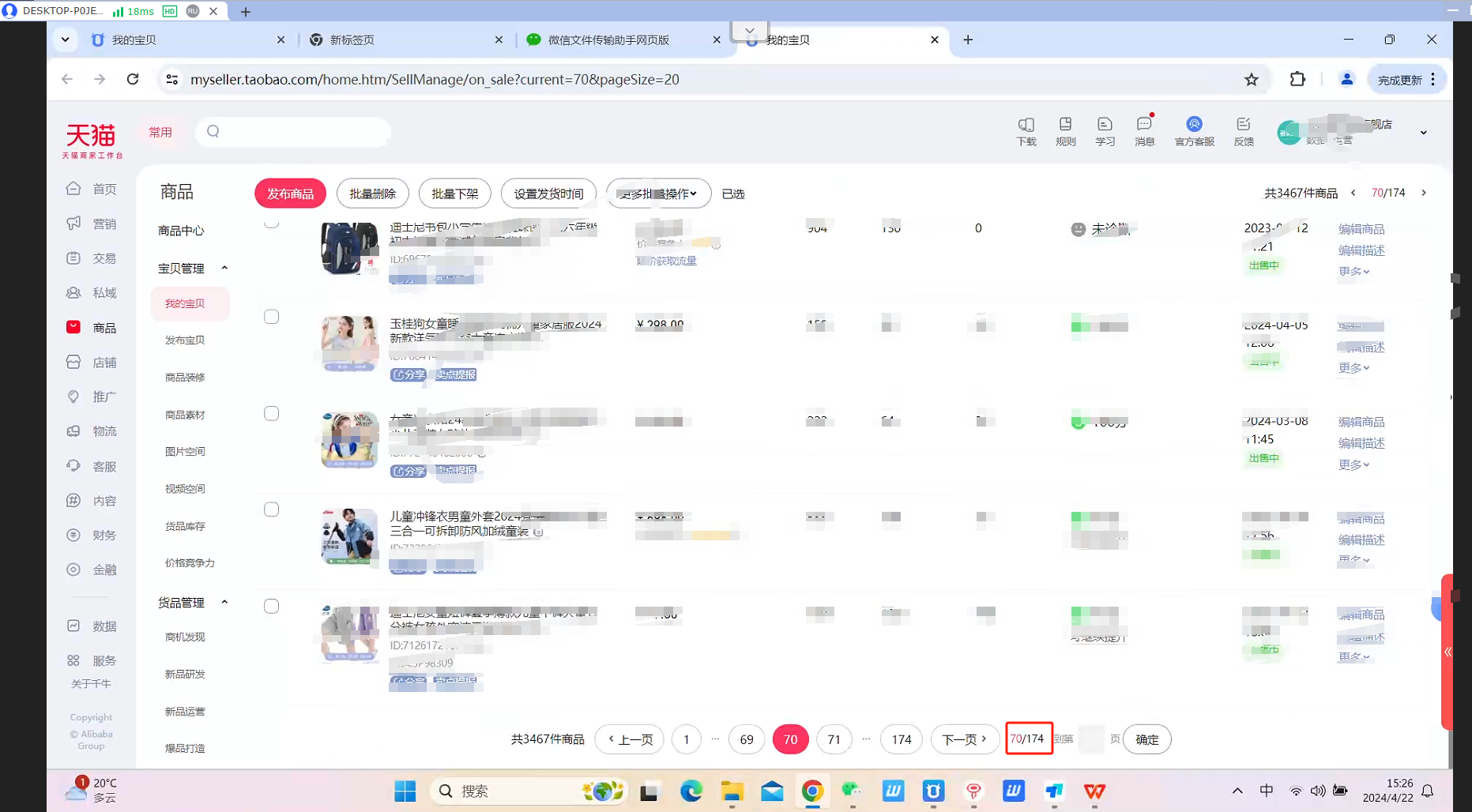The image size is (1472, 812).
Task: Check the box for 玉桂狗女童 product row
Action: click(271, 317)
